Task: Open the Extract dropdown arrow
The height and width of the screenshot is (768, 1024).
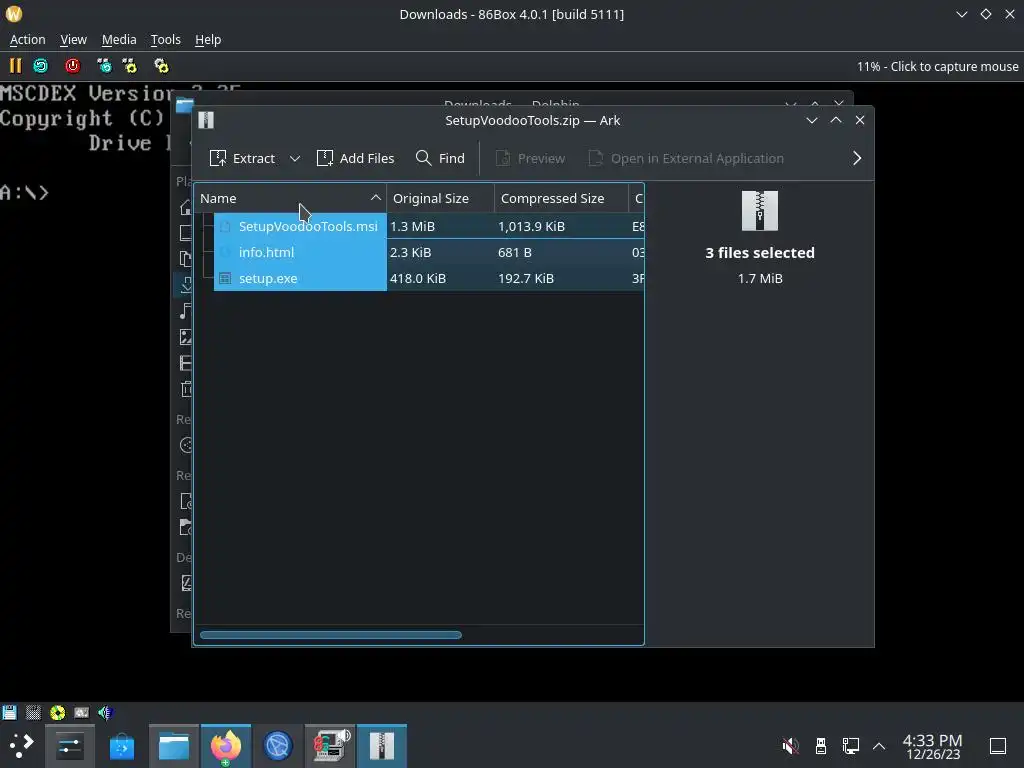Action: point(295,159)
